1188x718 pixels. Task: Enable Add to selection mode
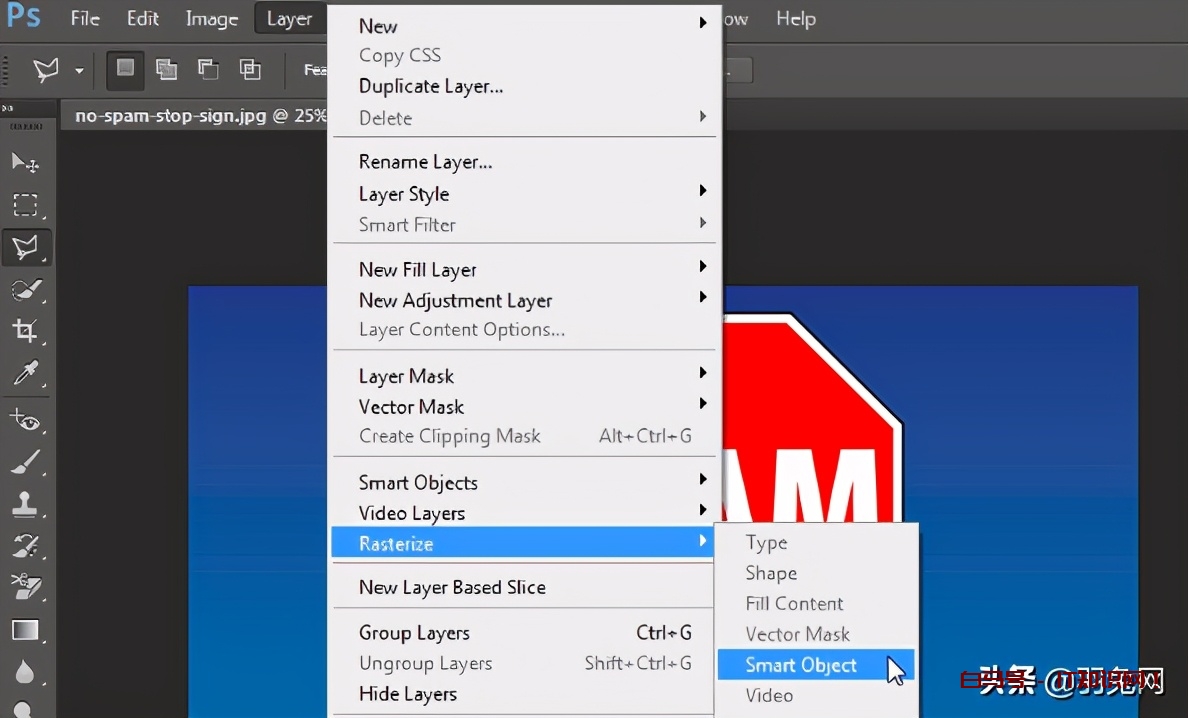point(167,69)
